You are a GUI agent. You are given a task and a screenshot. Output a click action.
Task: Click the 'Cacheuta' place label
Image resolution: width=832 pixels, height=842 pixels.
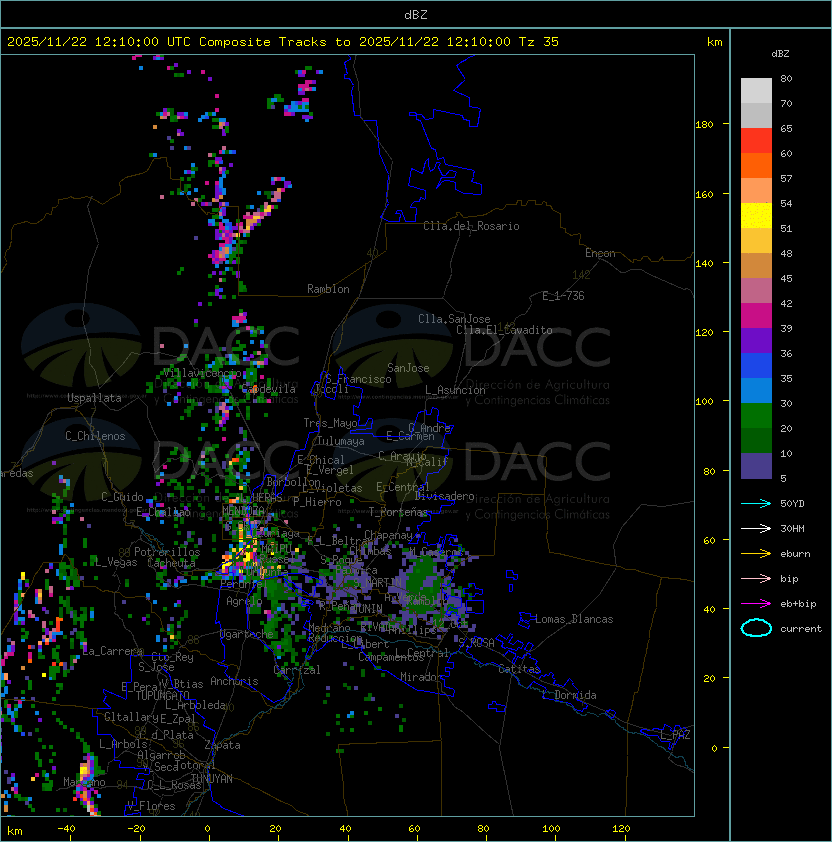pos(171,563)
